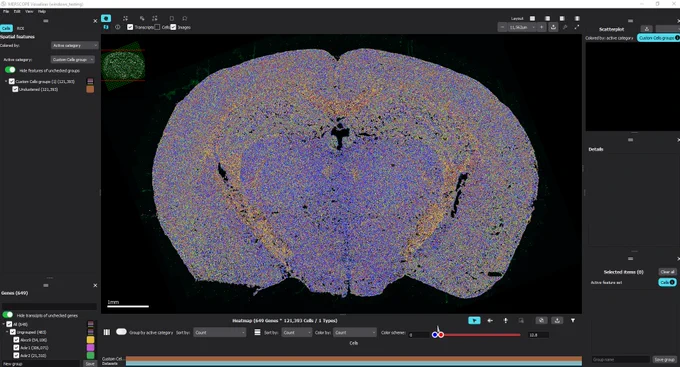This screenshot has height=367, width=680.
Task: Zoom in with the plus button
Action: point(541,27)
